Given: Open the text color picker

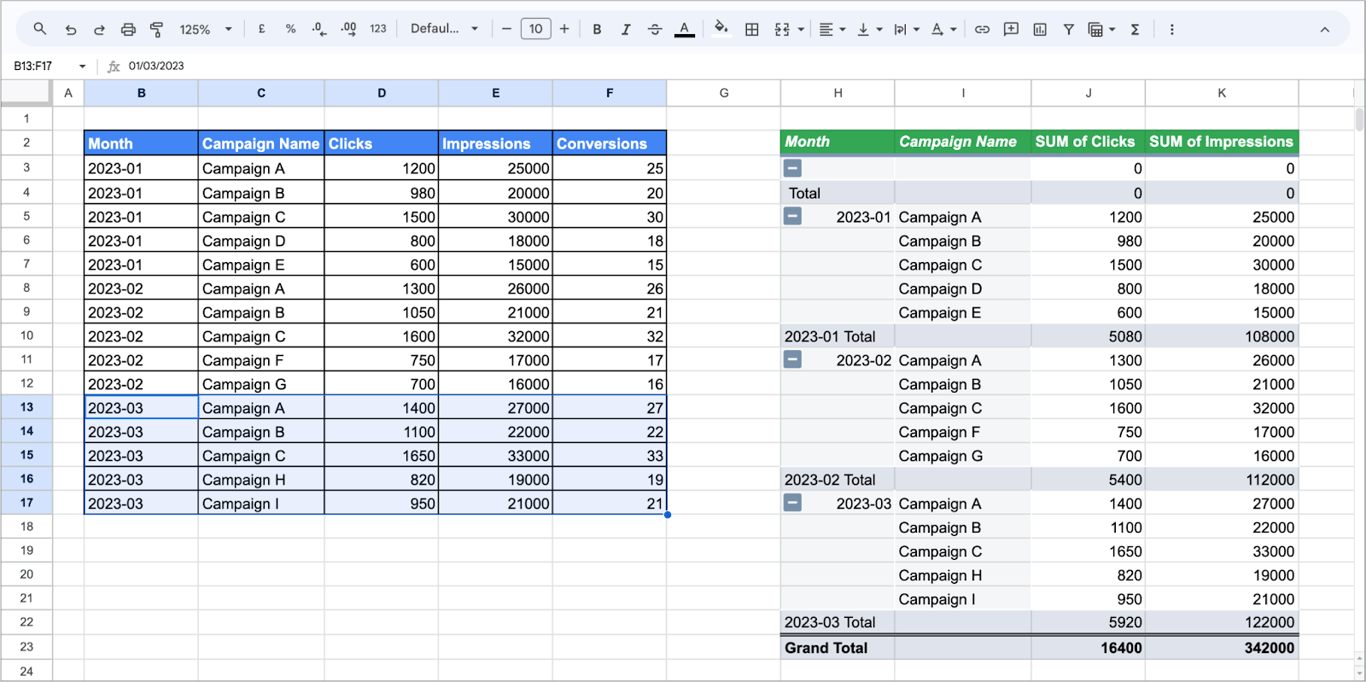Looking at the screenshot, I should (x=684, y=29).
